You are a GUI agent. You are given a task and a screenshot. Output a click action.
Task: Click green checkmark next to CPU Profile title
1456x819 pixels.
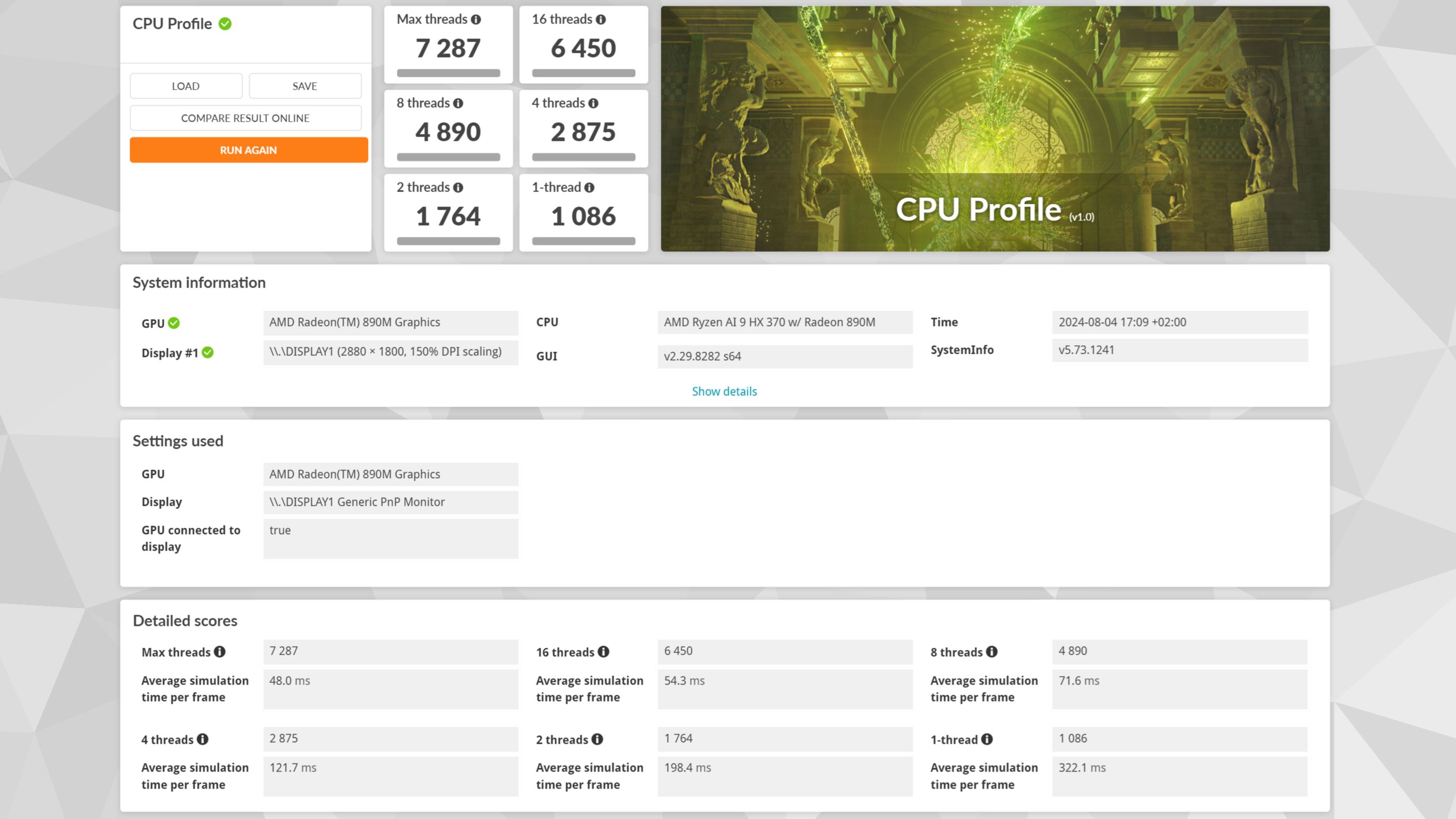click(225, 24)
